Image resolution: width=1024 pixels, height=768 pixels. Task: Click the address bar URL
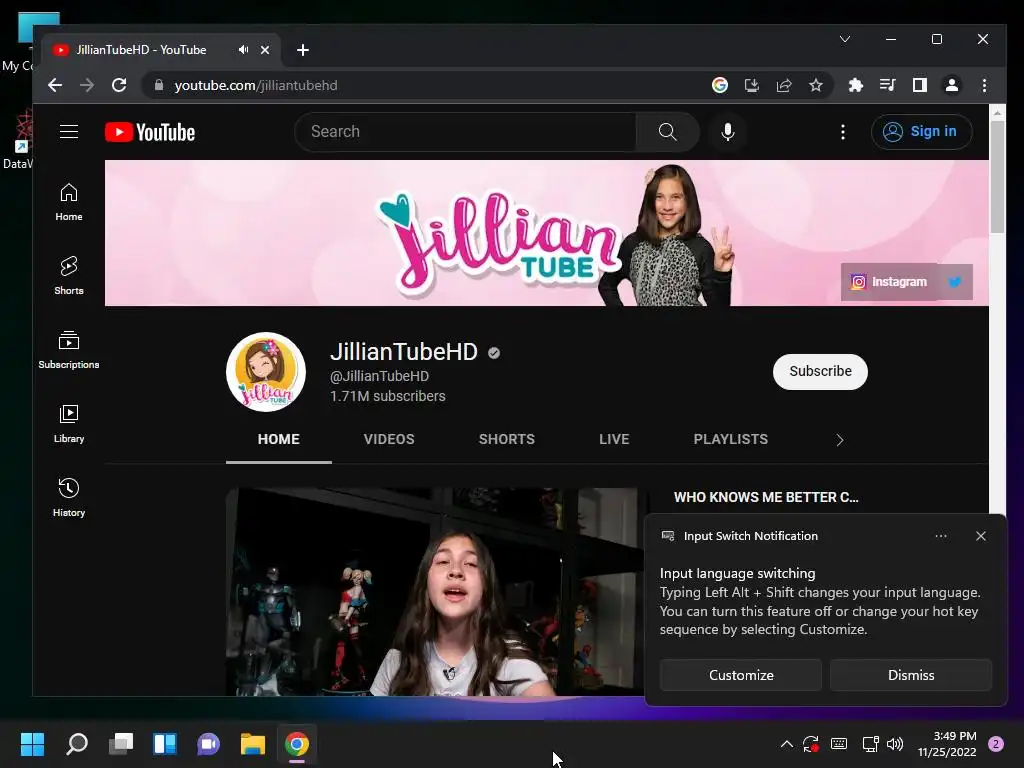(x=256, y=86)
